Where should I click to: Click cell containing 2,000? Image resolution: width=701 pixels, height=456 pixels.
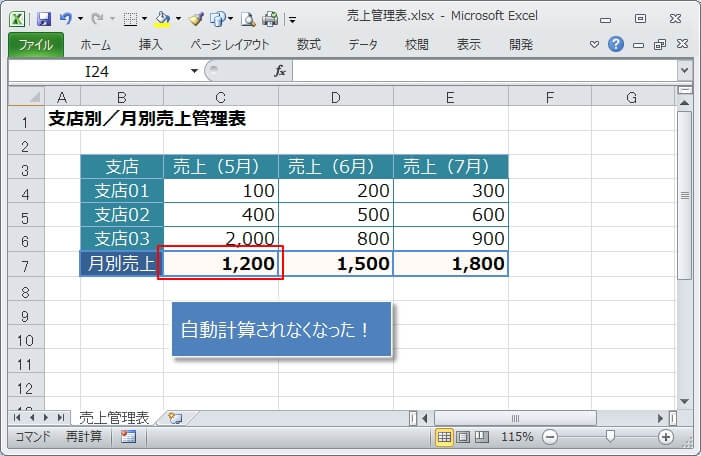coord(221,238)
